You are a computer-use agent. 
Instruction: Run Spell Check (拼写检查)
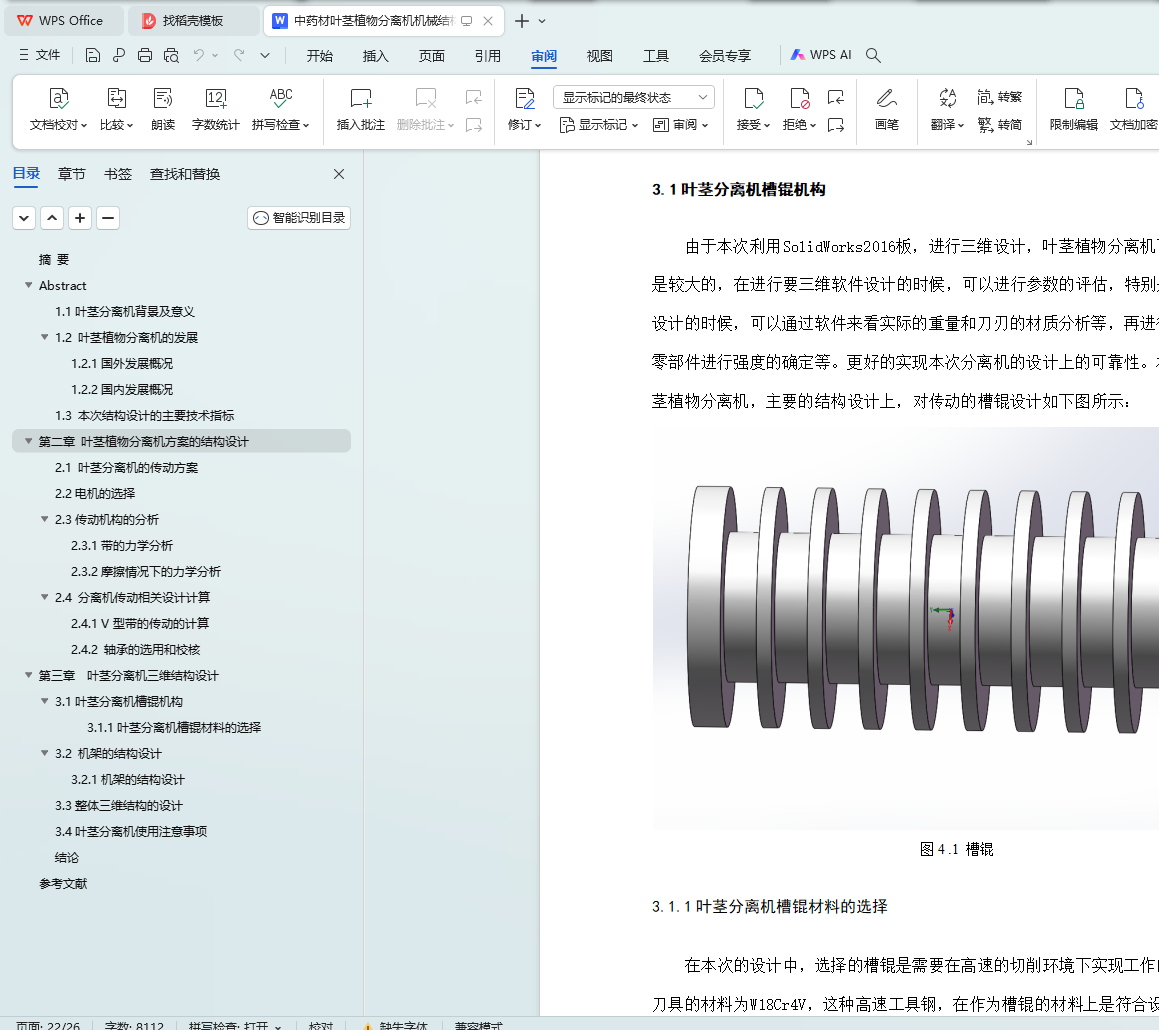click(x=280, y=109)
